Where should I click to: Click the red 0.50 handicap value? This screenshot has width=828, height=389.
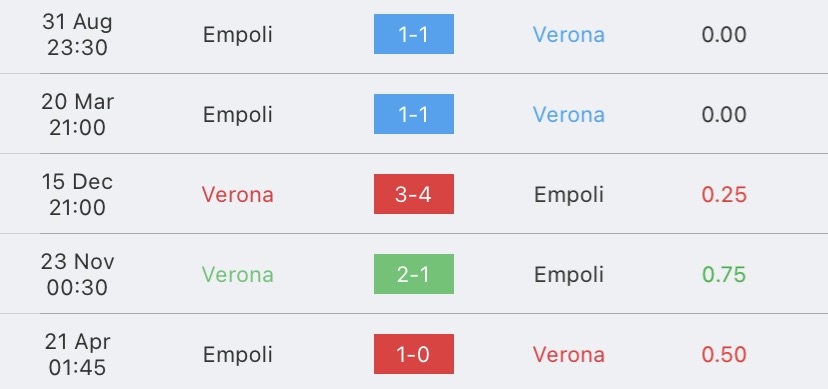724,354
